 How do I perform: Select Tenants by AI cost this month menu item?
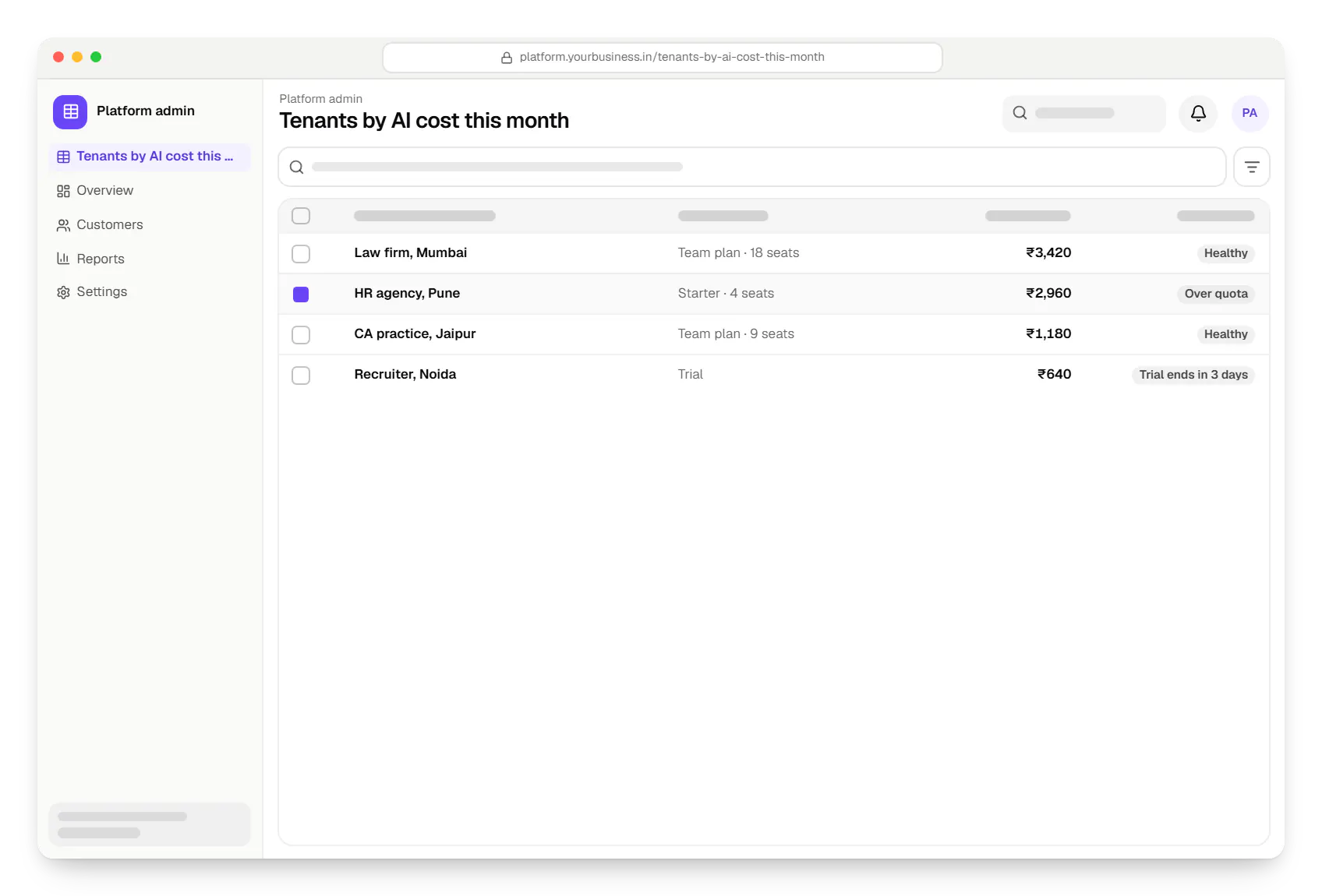pyautogui.click(x=150, y=157)
